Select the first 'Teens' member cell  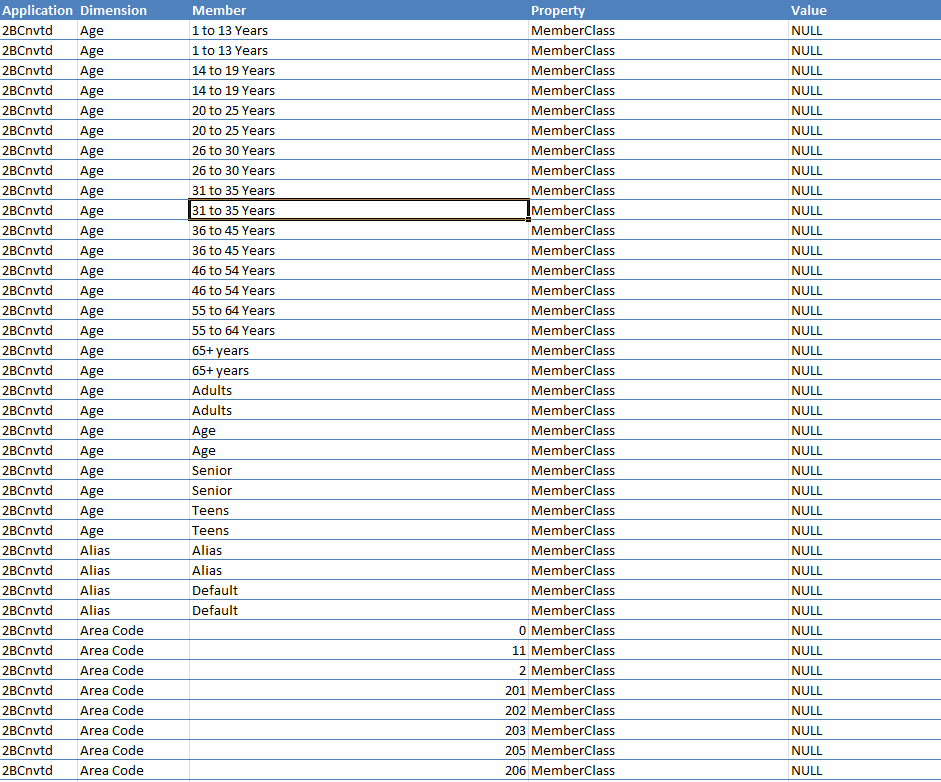pos(359,511)
